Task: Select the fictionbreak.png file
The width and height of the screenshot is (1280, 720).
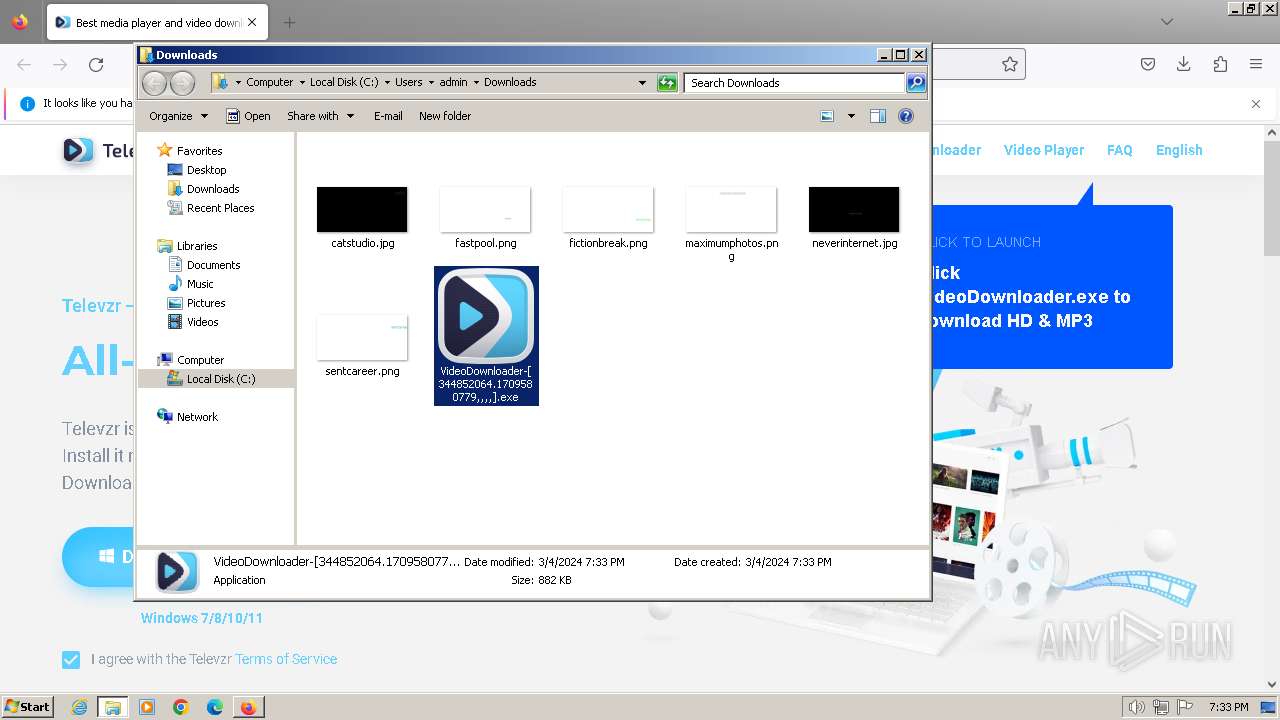Action: click(608, 217)
